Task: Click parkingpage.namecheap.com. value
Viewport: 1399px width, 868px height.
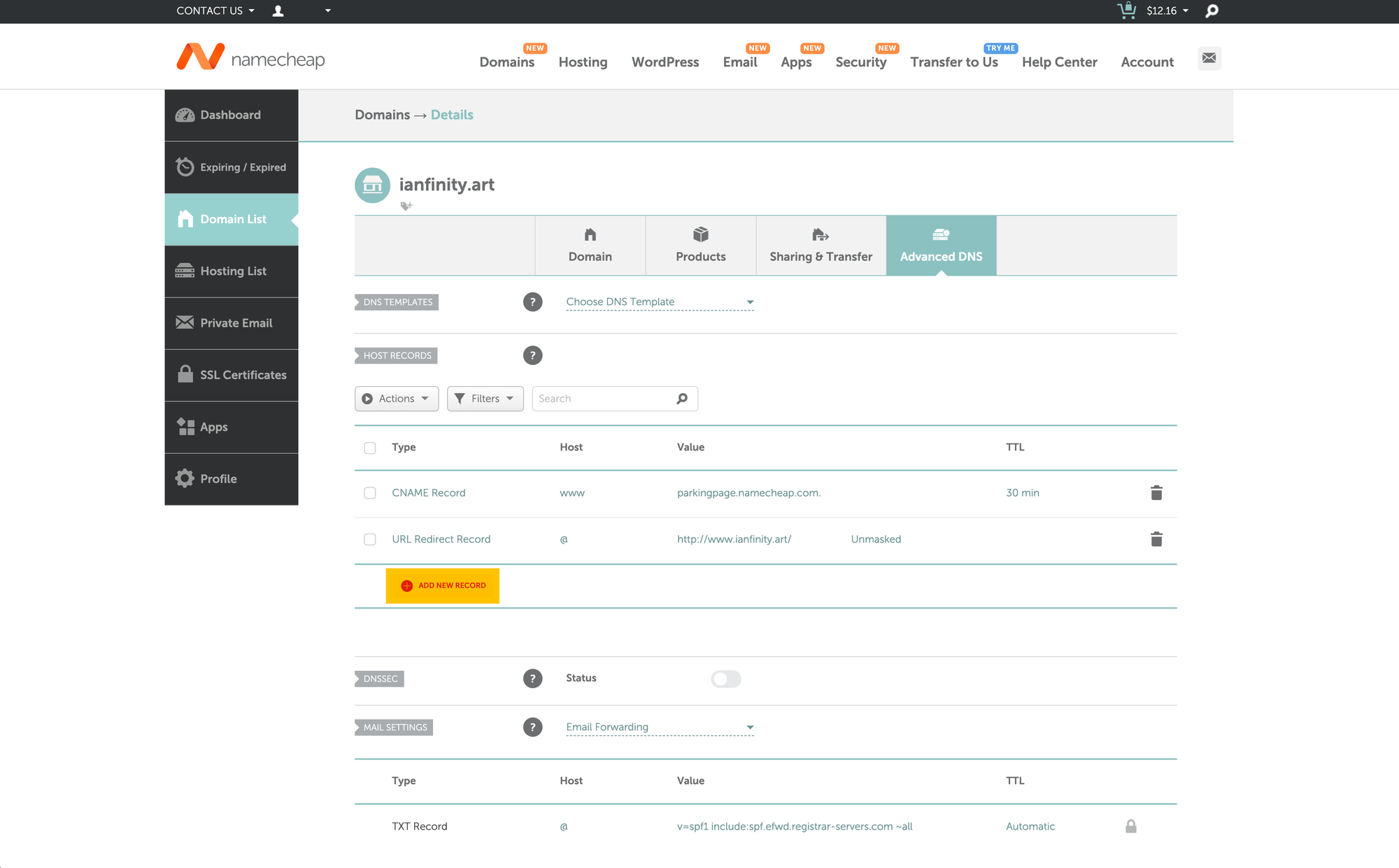Action: click(x=748, y=493)
